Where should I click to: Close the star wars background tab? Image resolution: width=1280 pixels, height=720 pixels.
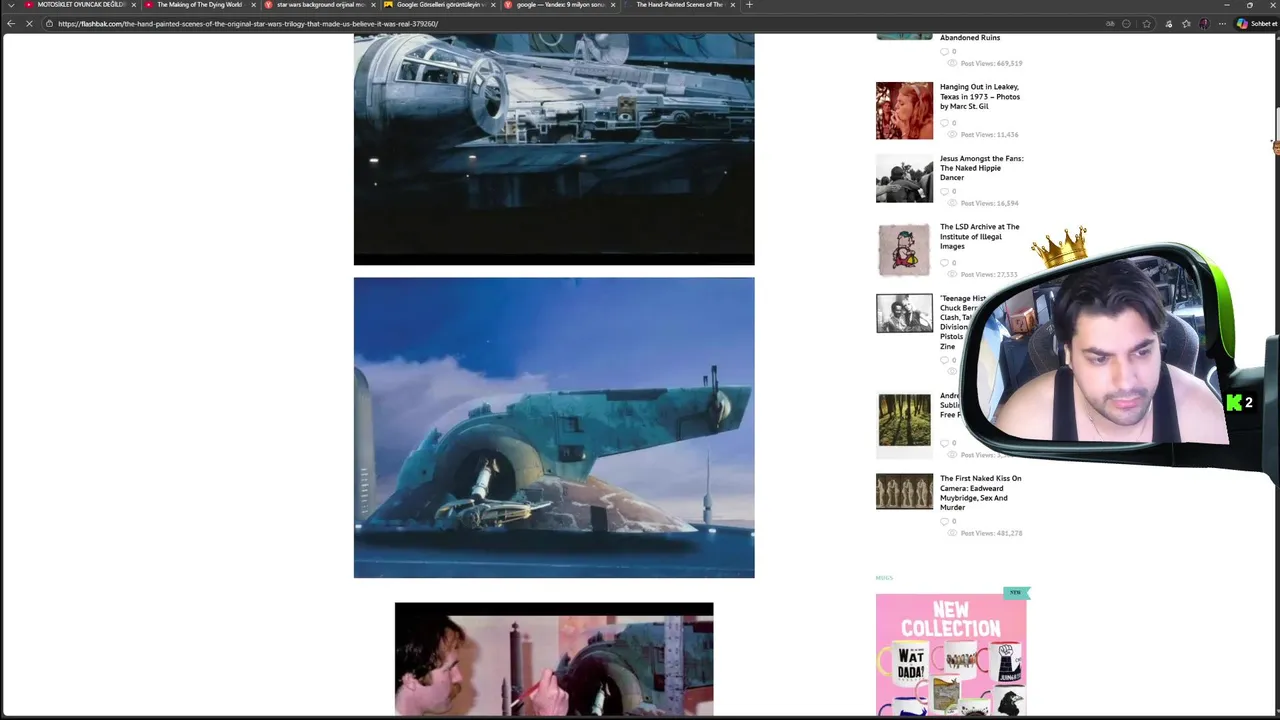(x=373, y=5)
